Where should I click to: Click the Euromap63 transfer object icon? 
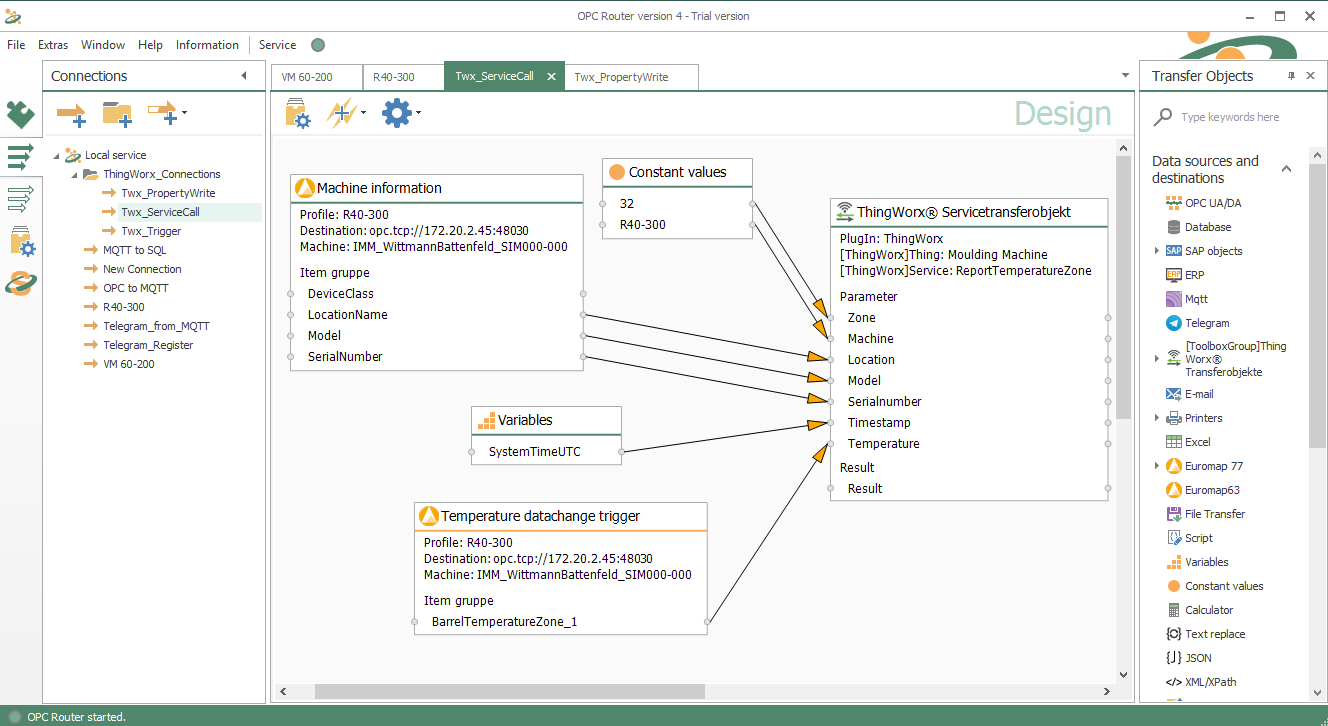tap(1174, 490)
